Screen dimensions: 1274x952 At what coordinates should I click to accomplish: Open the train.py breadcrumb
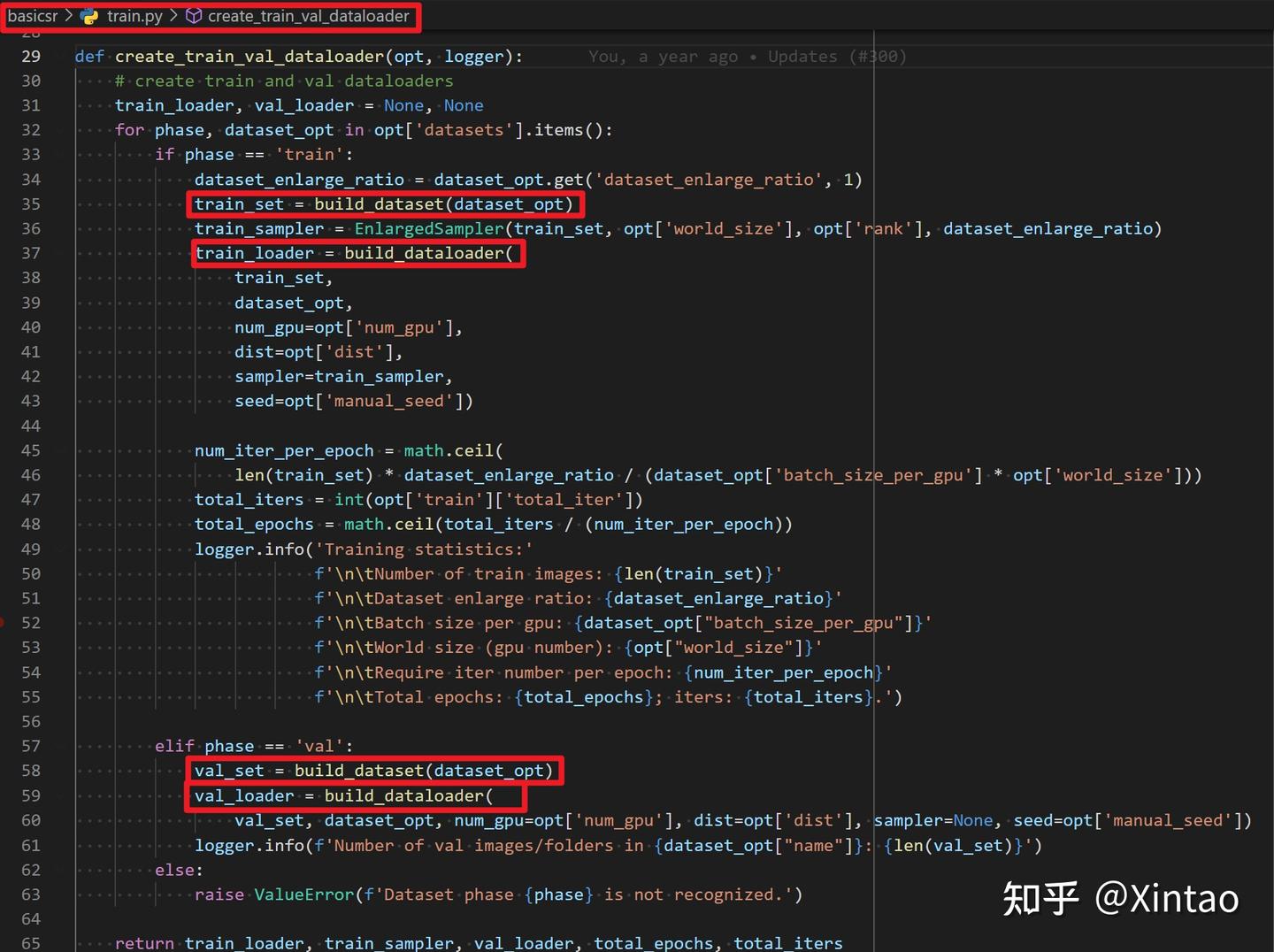[134, 16]
